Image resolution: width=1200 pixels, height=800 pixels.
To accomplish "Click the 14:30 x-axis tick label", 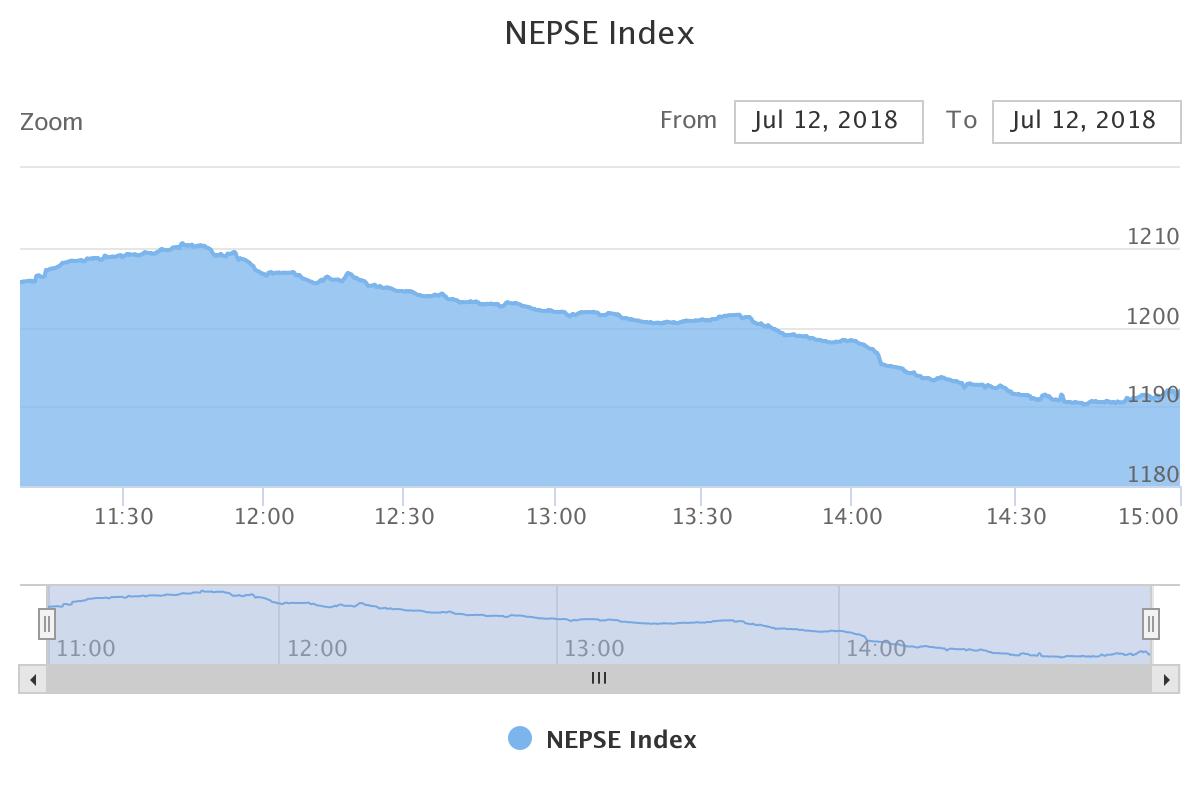I will (1016, 516).
